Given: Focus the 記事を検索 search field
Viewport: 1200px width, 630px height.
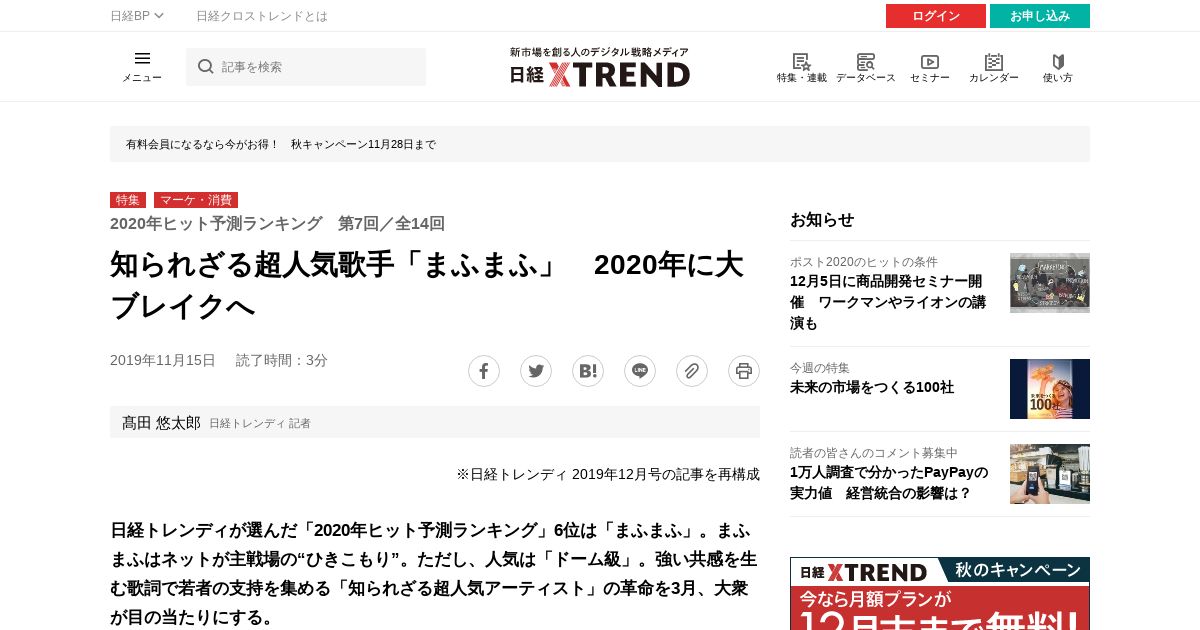Looking at the screenshot, I should 306,67.
